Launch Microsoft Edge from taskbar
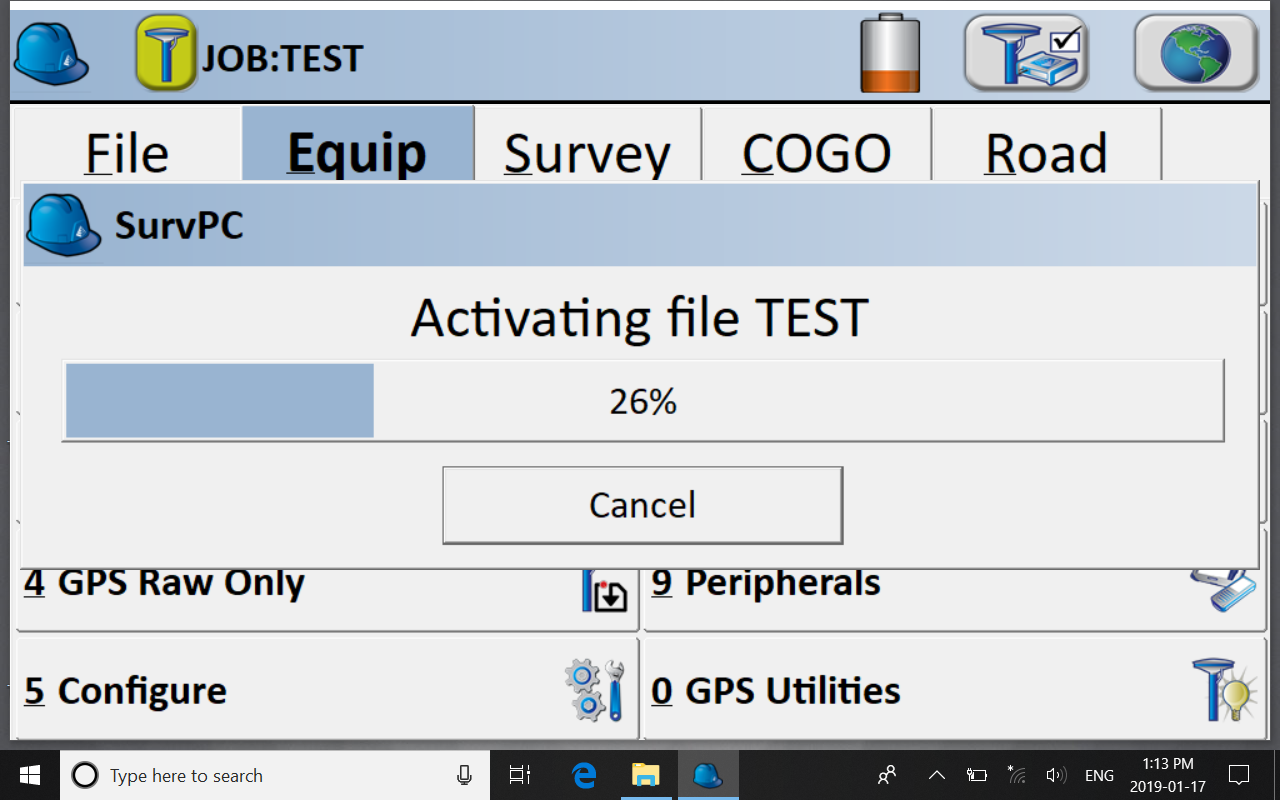The height and width of the screenshot is (800, 1280). click(x=584, y=775)
